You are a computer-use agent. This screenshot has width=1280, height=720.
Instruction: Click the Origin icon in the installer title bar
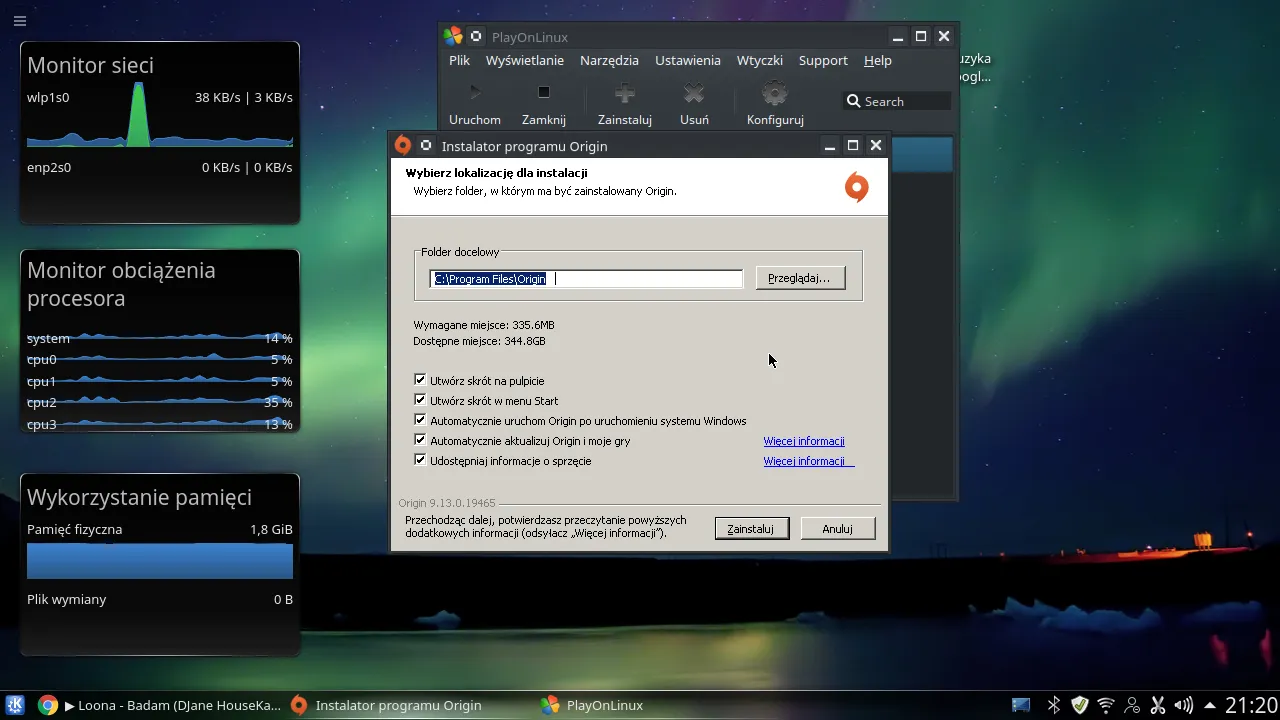coord(403,145)
